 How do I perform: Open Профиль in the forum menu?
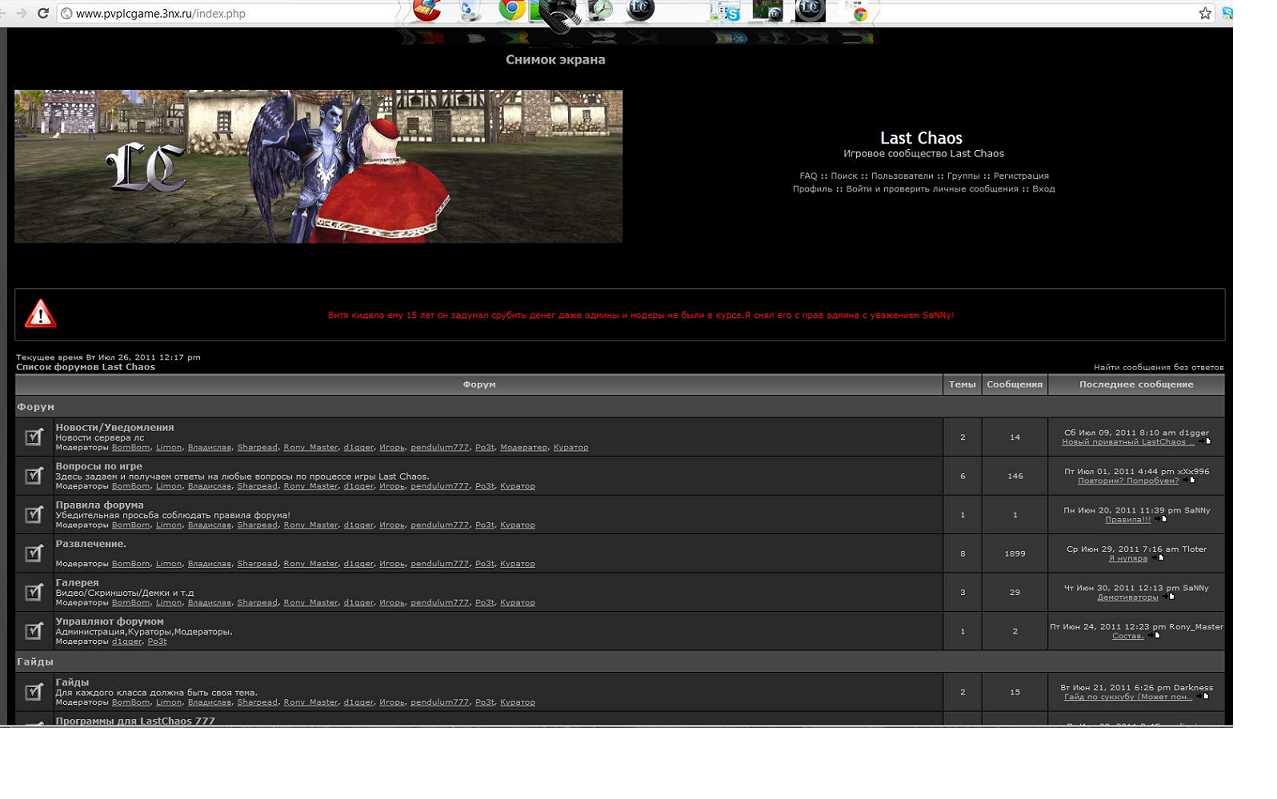click(813, 189)
